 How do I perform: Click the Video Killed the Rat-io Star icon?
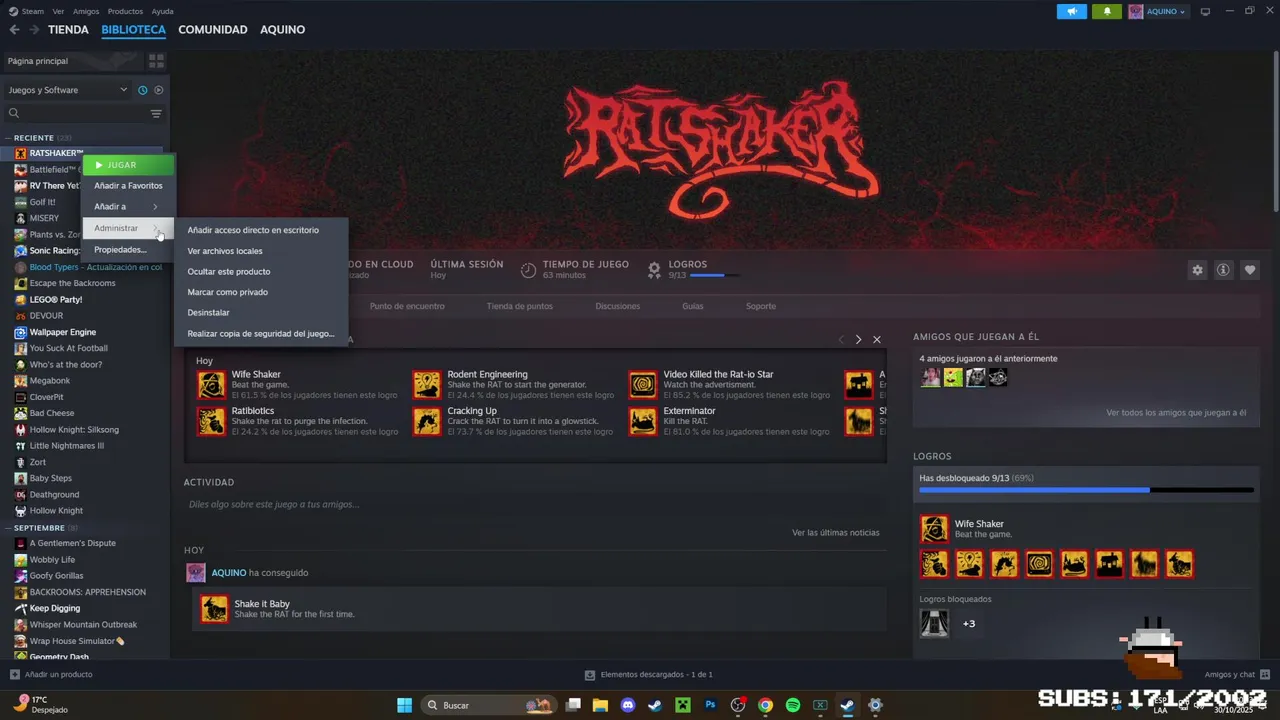pyautogui.click(x=643, y=385)
